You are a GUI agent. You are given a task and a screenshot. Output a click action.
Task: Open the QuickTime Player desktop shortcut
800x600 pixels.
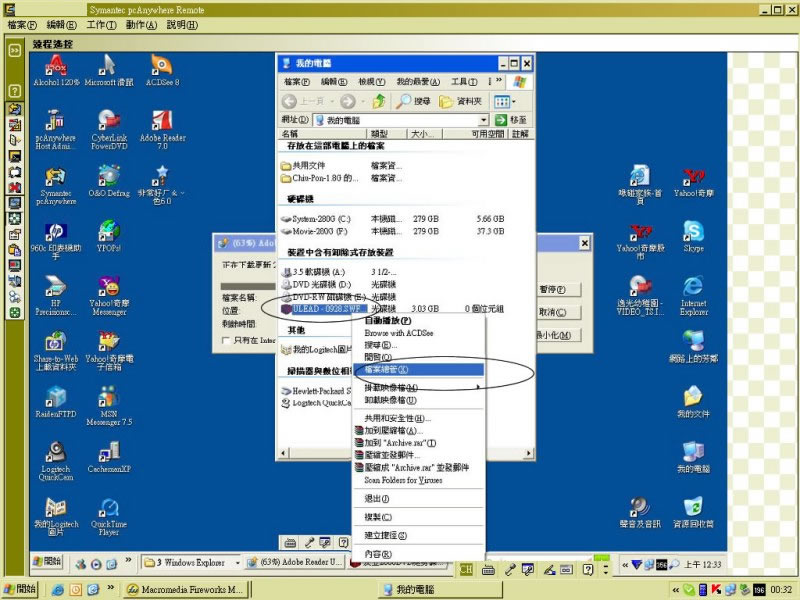[x=109, y=516]
